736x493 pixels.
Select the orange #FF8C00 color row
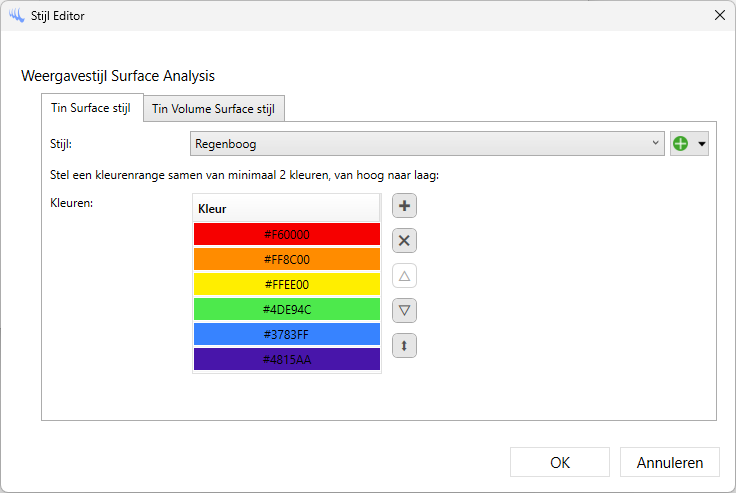point(287,259)
